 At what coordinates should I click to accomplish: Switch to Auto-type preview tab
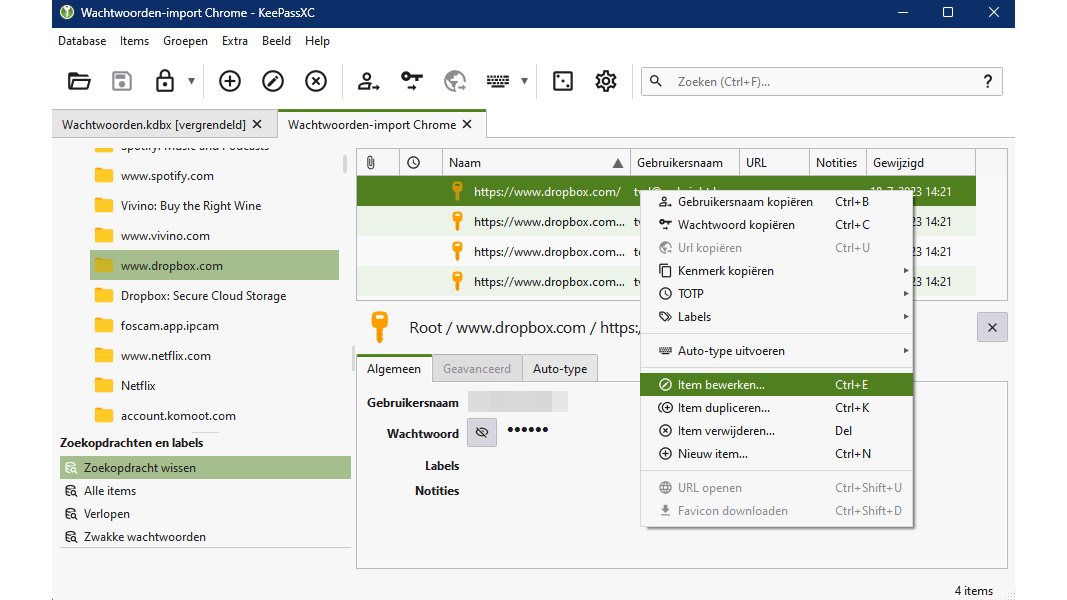pos(560,369)
